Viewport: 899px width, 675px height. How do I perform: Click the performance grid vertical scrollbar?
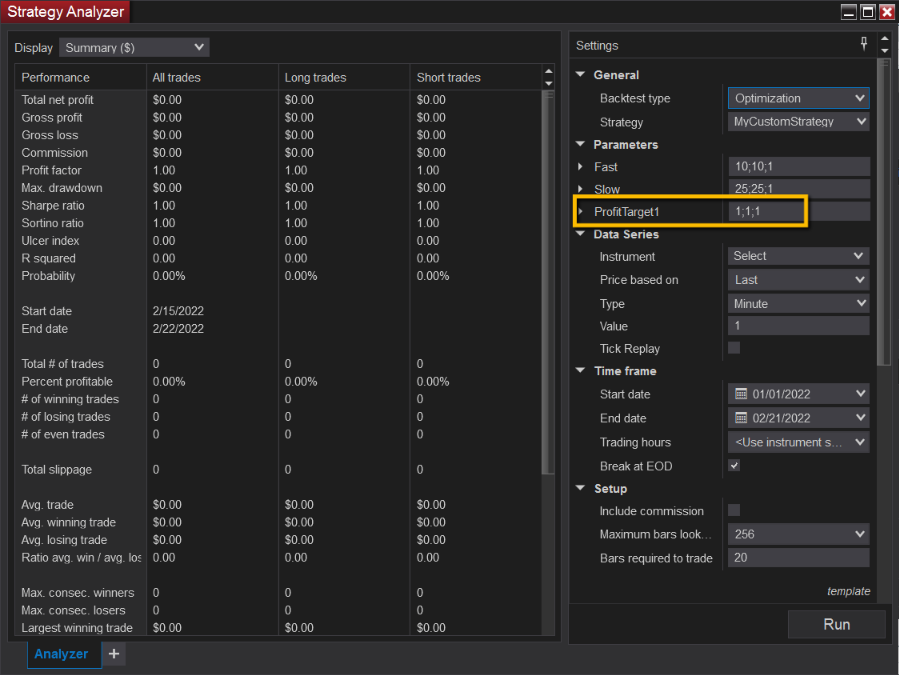pyautogui.click(x=549, y=282)
